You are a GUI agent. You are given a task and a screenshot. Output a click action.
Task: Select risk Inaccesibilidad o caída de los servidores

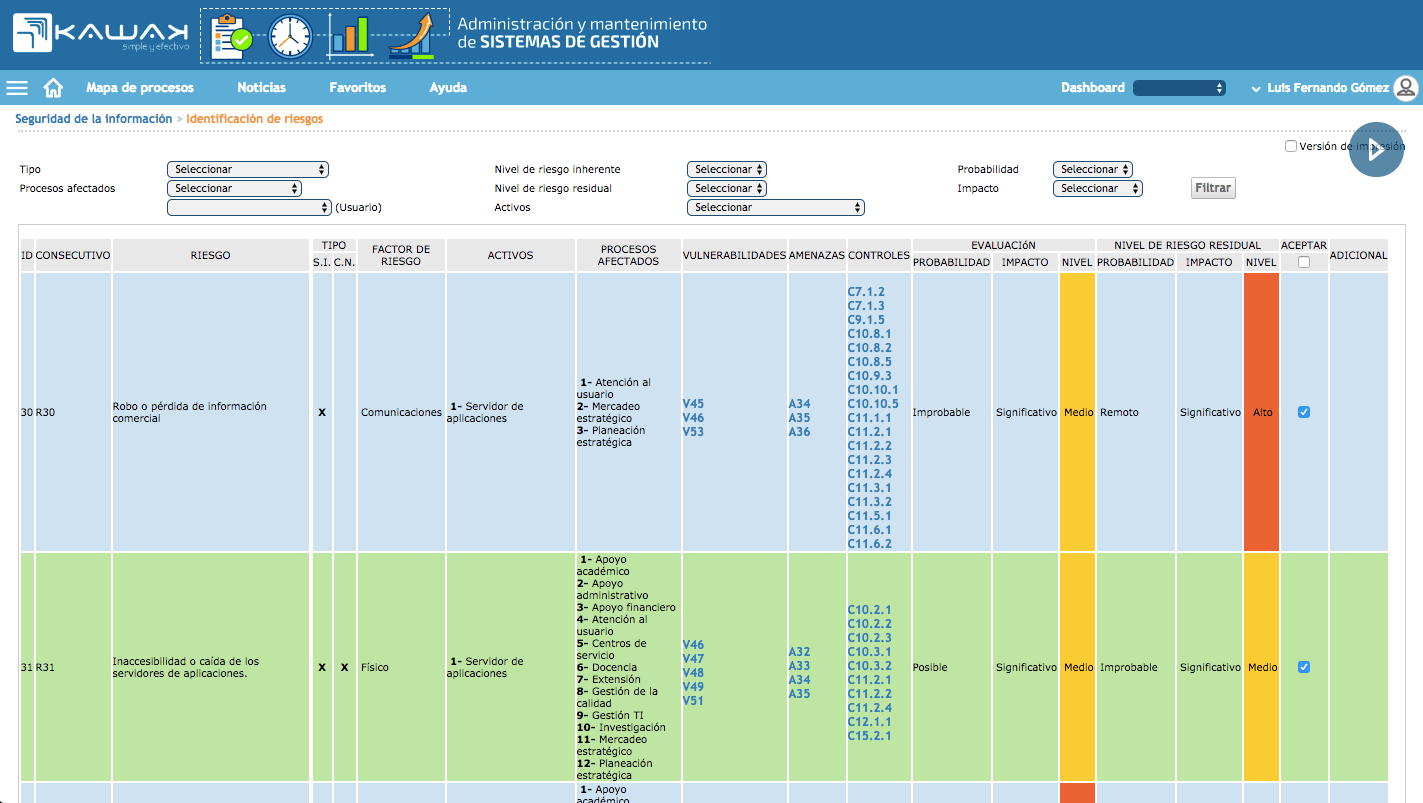pyautogui.click(x=186, y=667)
